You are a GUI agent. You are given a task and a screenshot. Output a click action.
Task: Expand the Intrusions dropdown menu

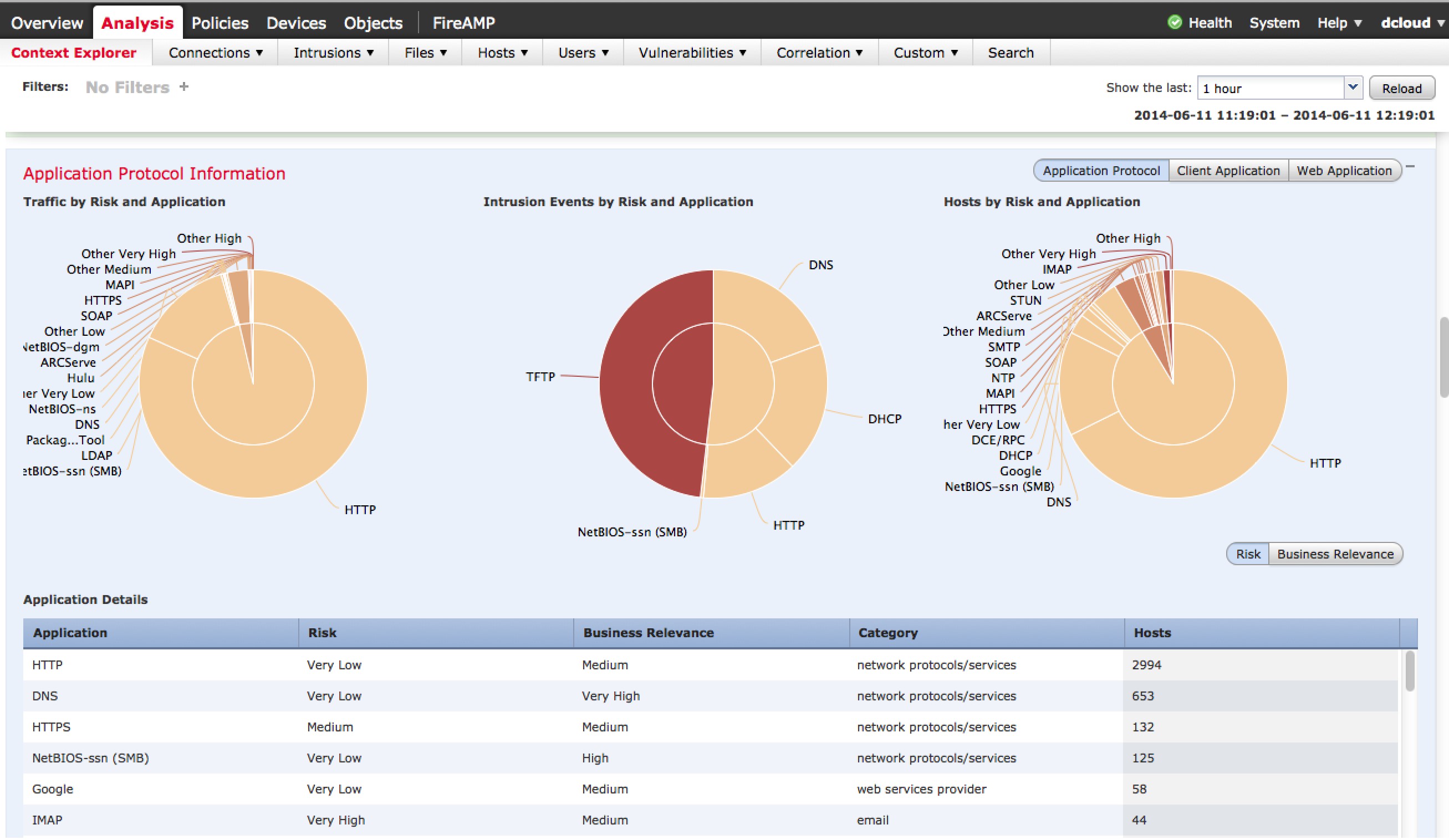pyautogui.click(x=334, y=53)
